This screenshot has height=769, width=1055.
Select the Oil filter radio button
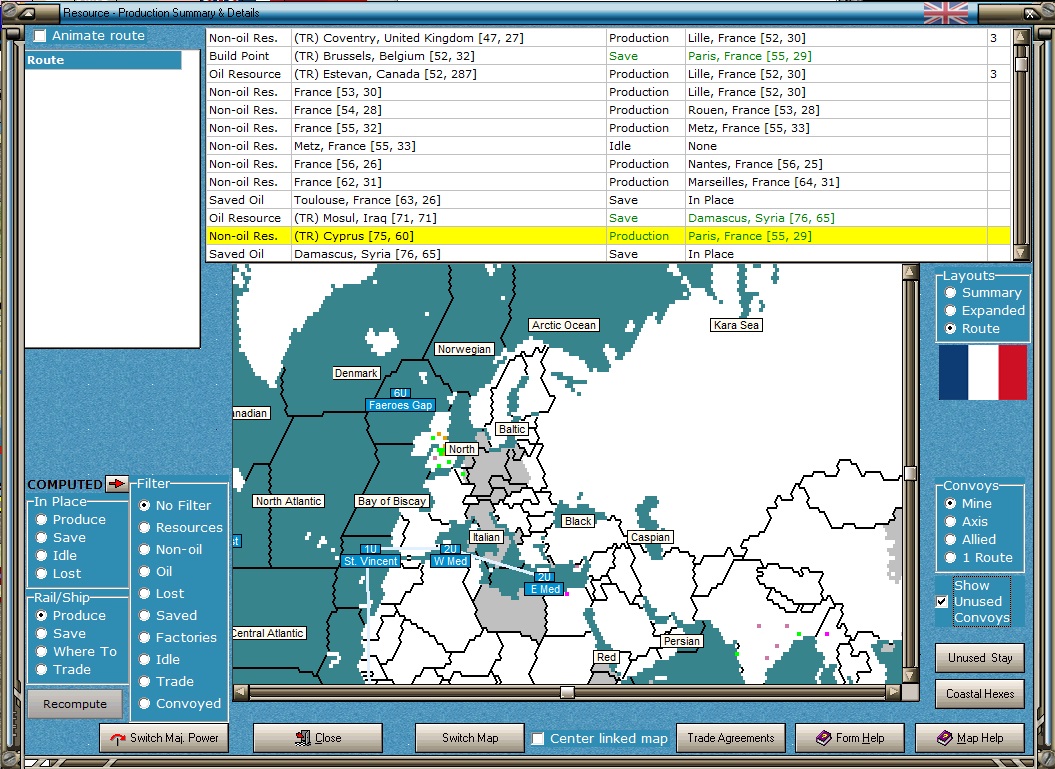[145, 572]
